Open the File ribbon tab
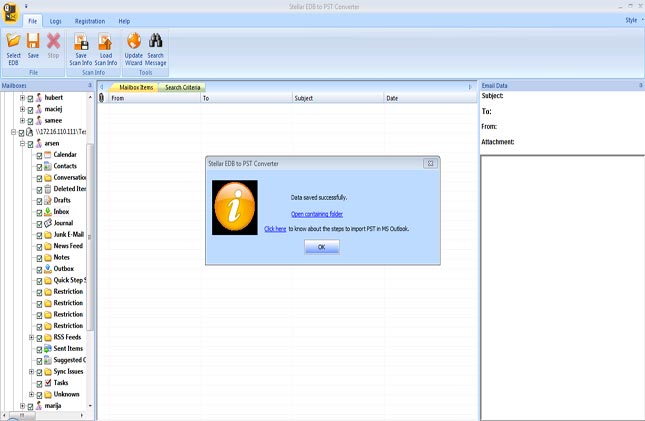This screenshot has width=645, height=421. coord(32,21)
